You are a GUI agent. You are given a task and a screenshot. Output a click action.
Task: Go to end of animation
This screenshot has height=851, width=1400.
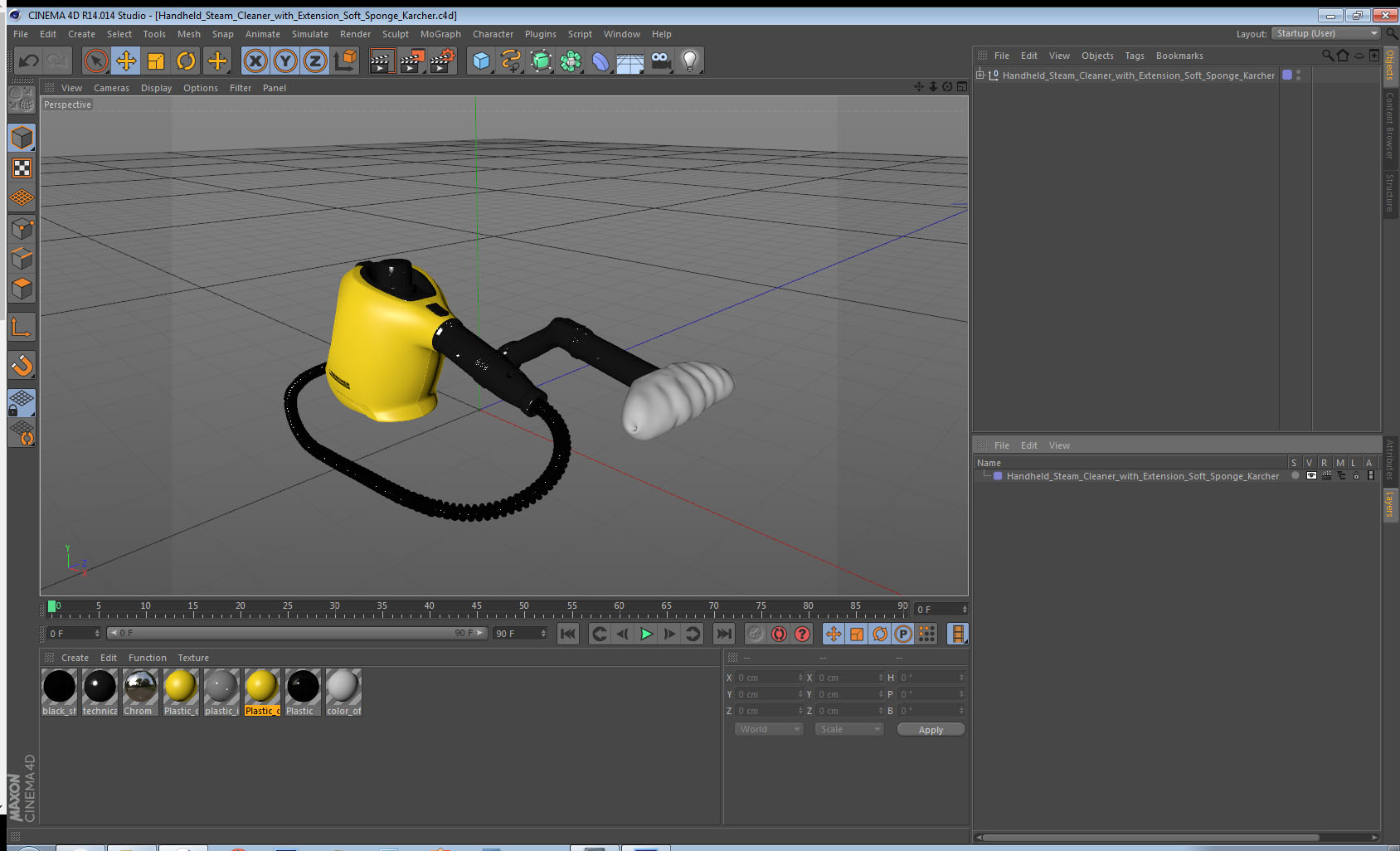[x=724, y=634]
